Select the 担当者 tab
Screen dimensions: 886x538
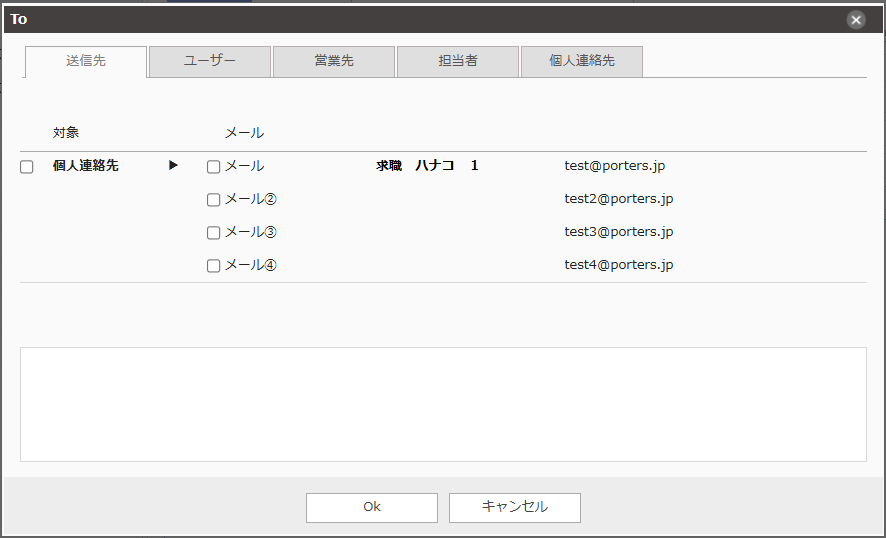(x=458, y=61)
